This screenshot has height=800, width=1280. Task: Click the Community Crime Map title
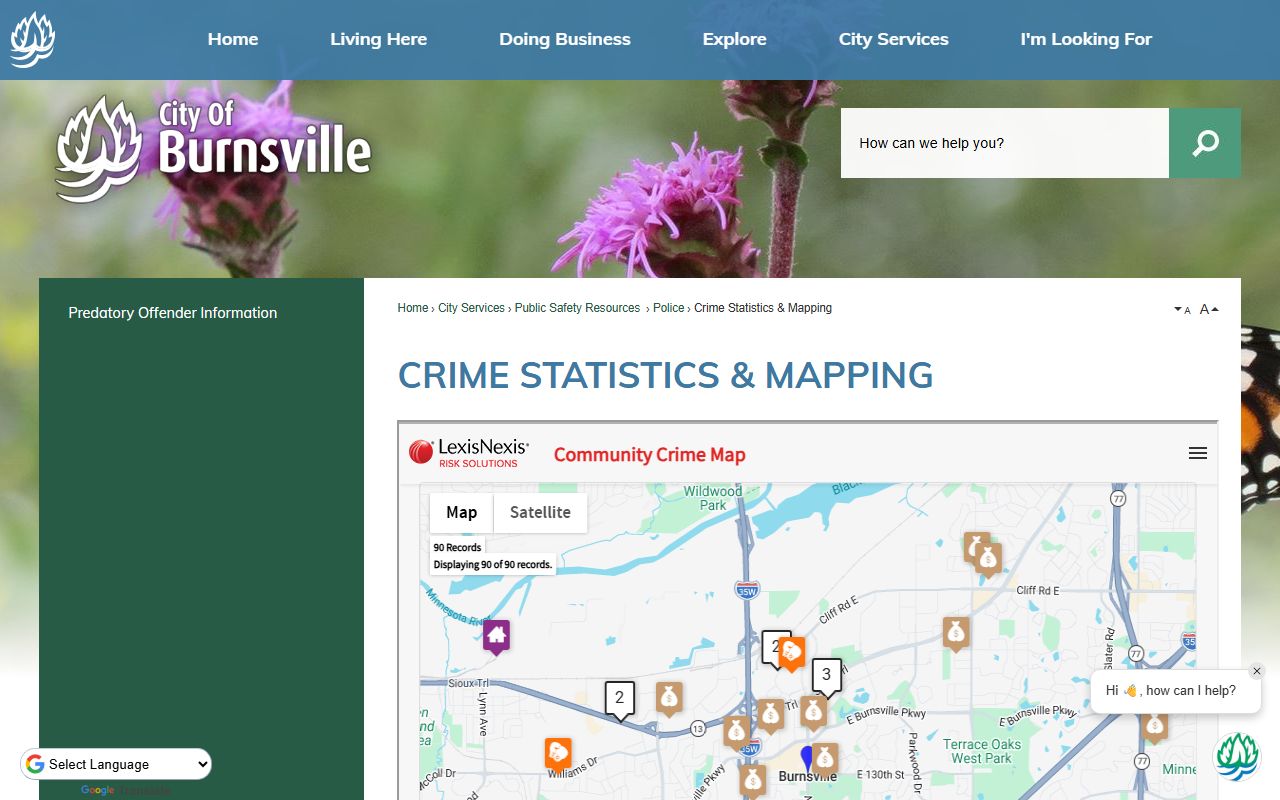[x=650, y=455]
